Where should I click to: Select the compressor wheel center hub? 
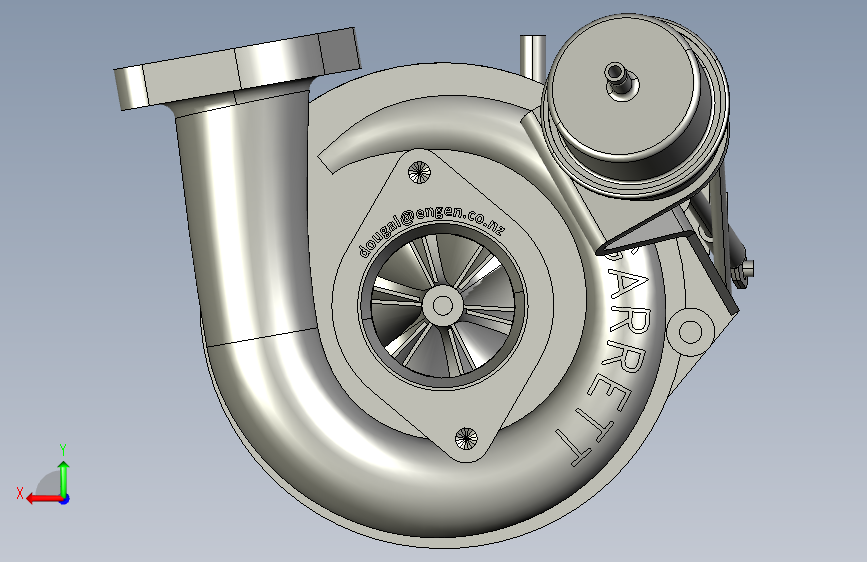[442, 305]
